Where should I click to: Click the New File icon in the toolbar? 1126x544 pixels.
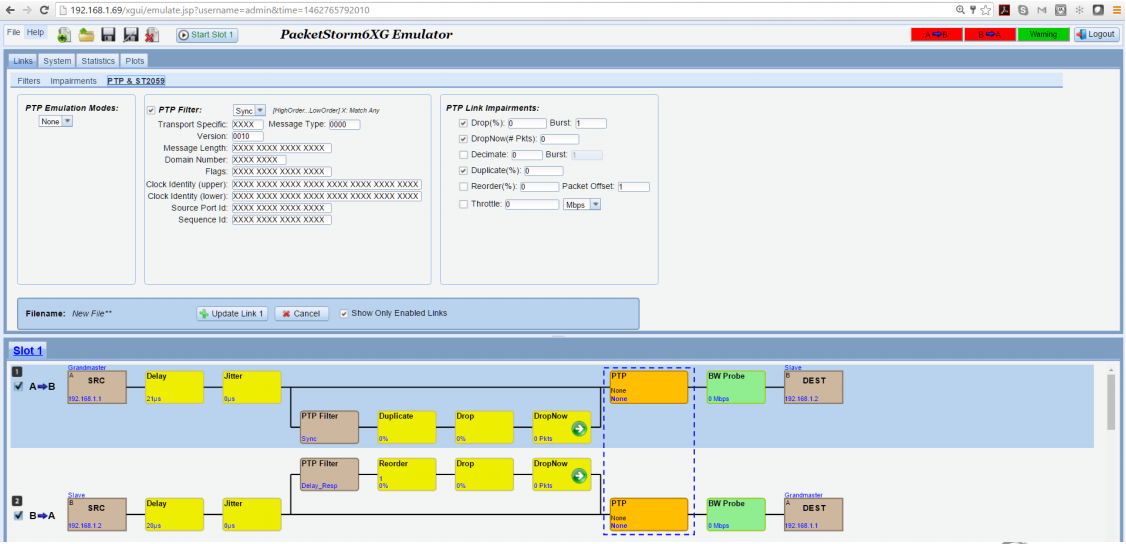[64, 35]
